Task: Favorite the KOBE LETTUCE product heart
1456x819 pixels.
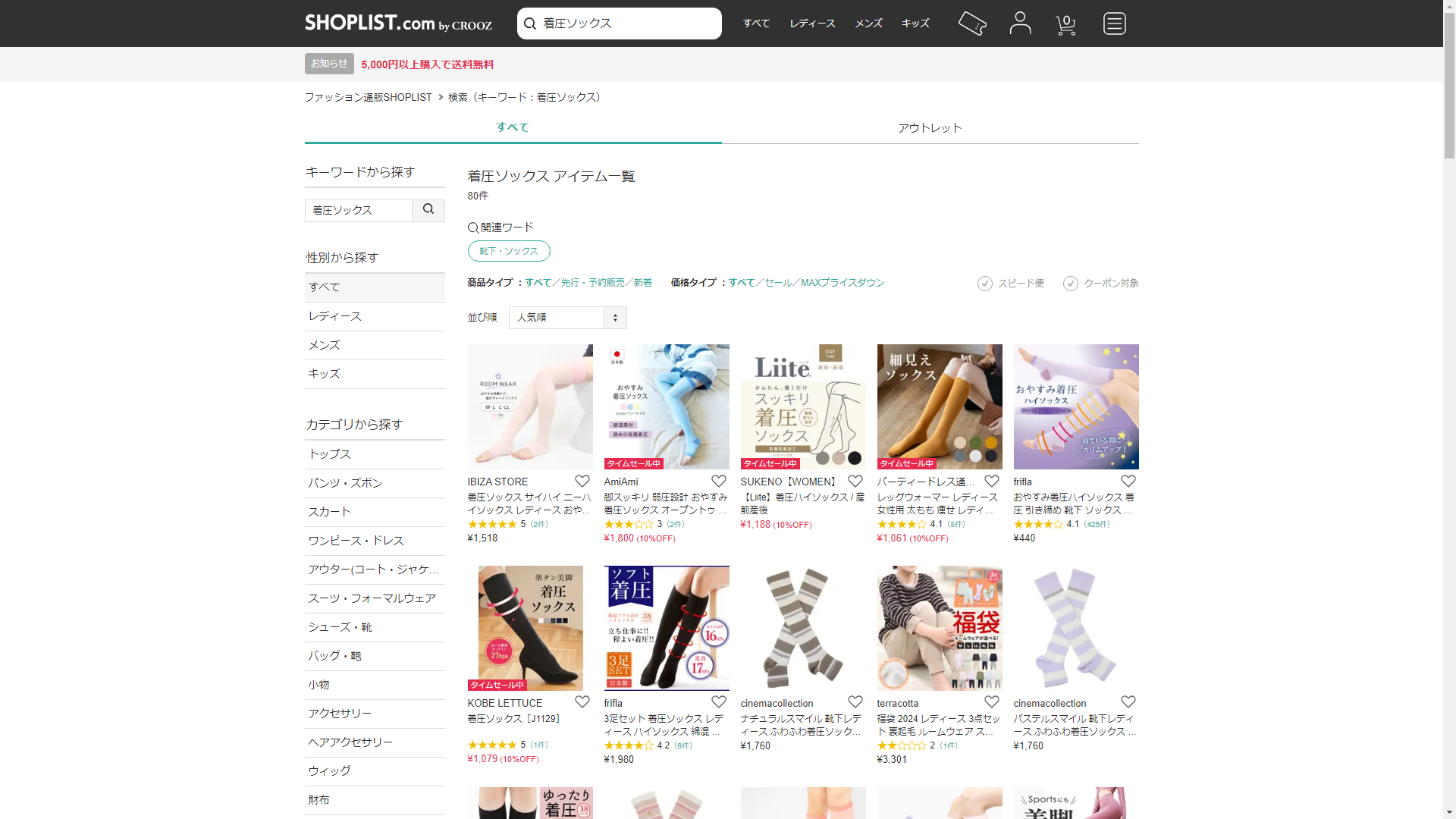Action: click(582, 702)
